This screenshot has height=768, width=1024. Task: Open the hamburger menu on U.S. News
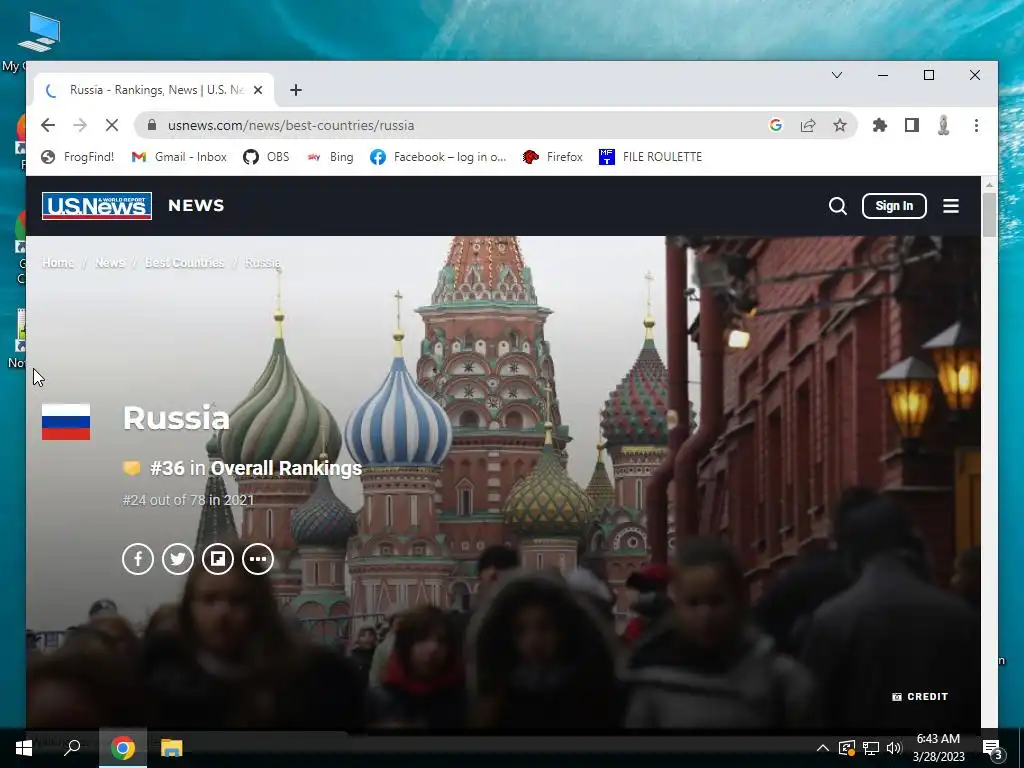click(951, 206)
